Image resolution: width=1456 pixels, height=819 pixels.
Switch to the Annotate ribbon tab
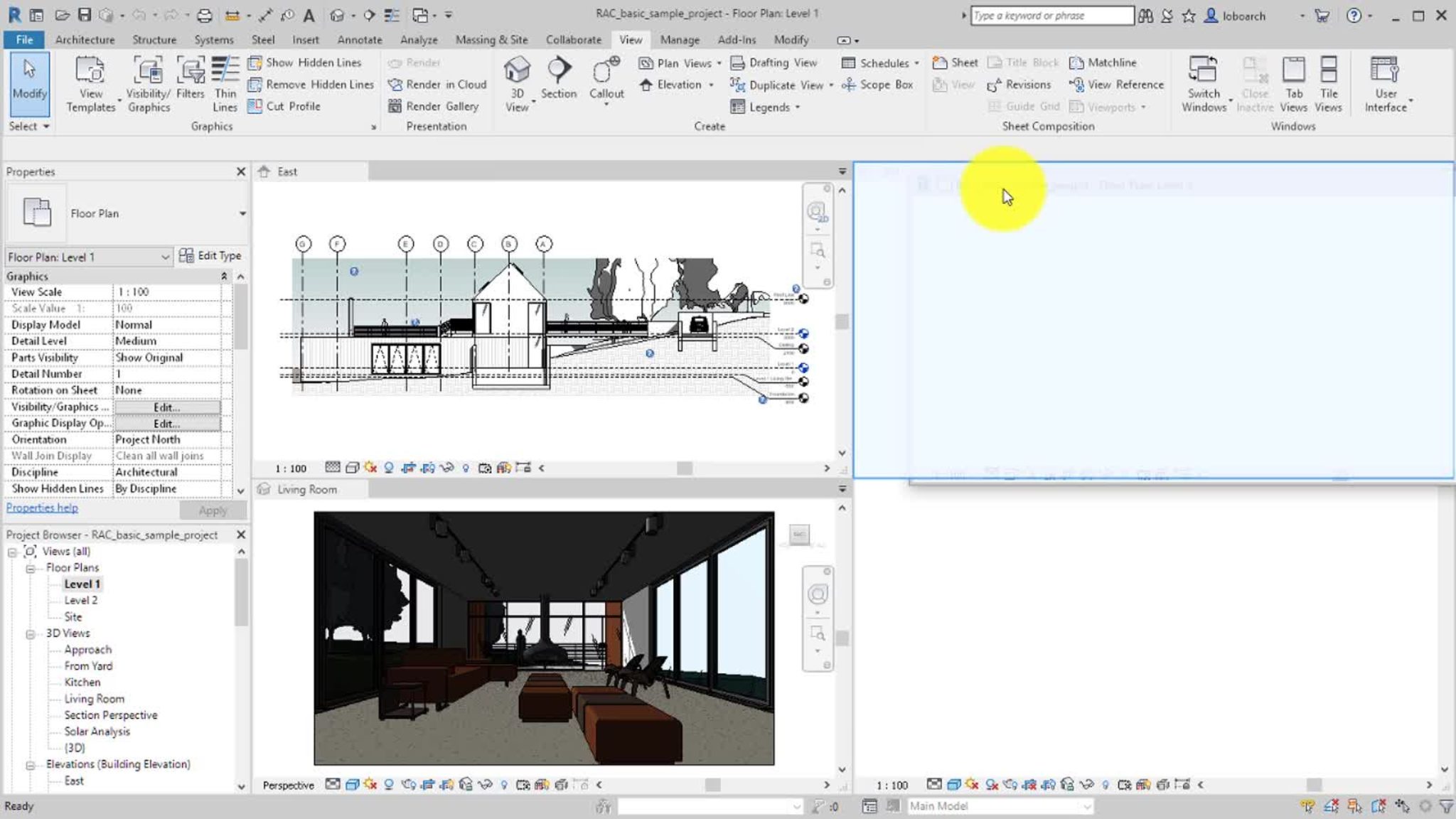[359, 40]
